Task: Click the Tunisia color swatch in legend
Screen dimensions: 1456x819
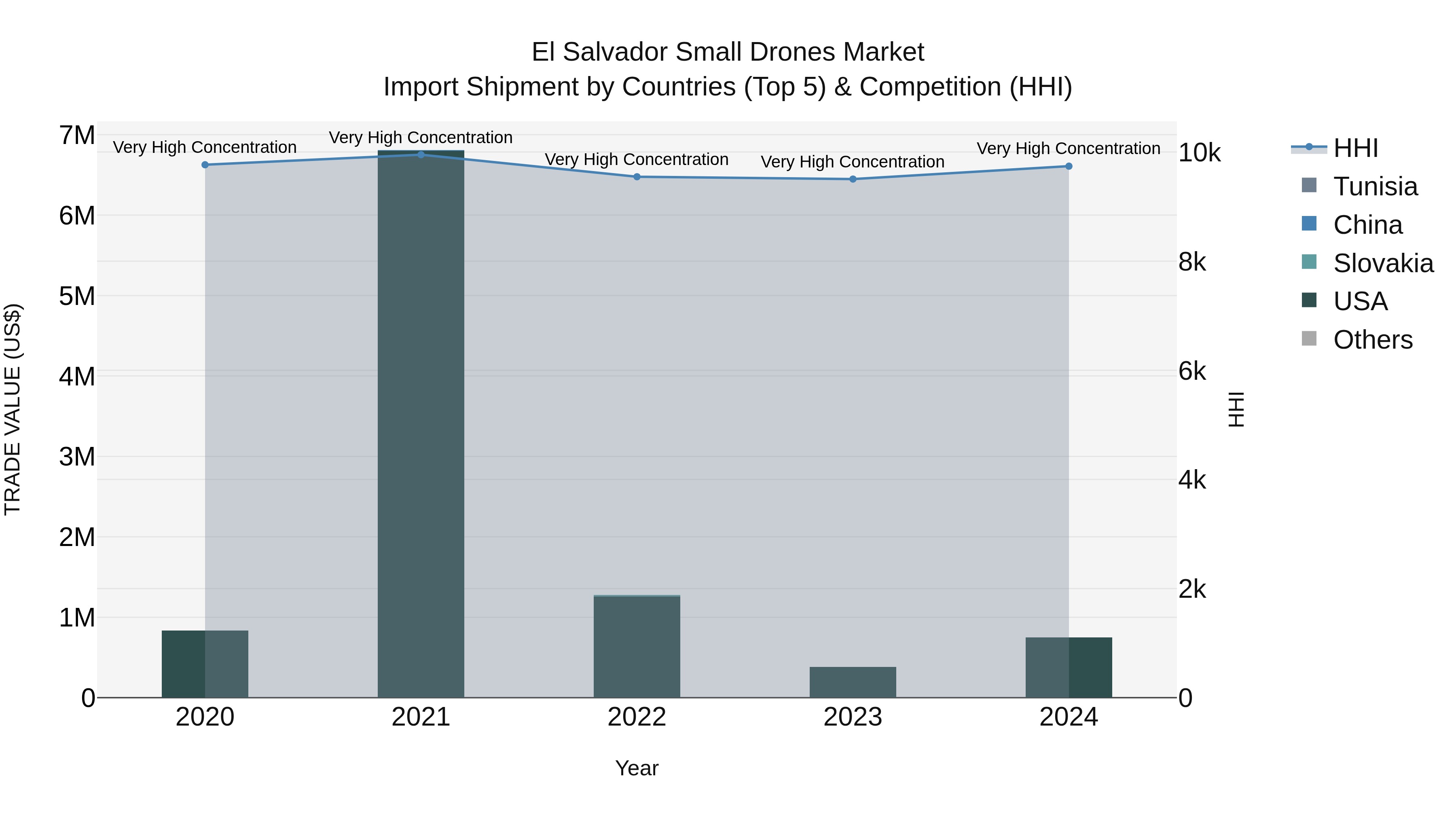Action: point(1309,185)
